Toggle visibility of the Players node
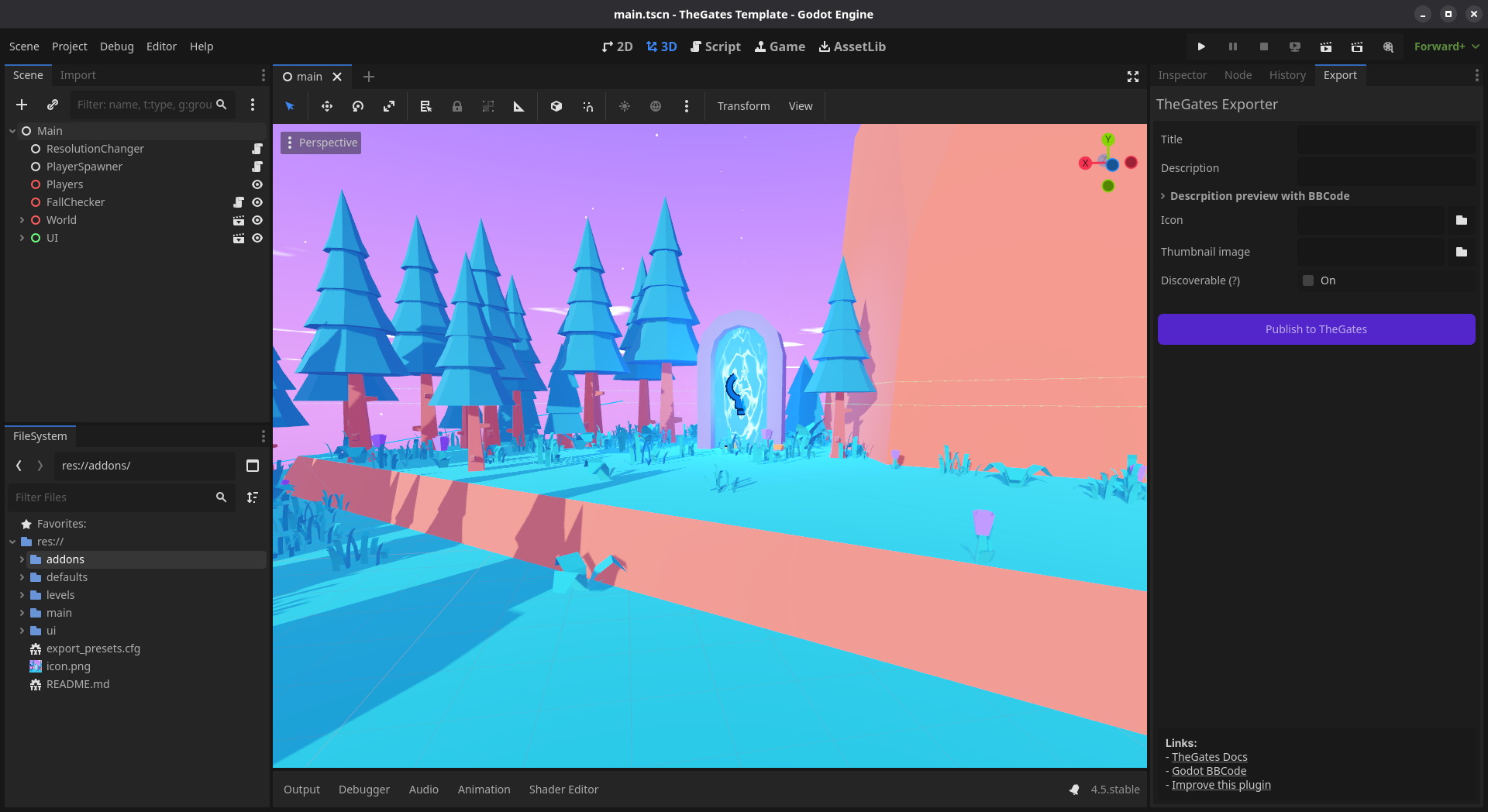Image resolution: width=1488 pixels, height=812 pixels. 257,184
